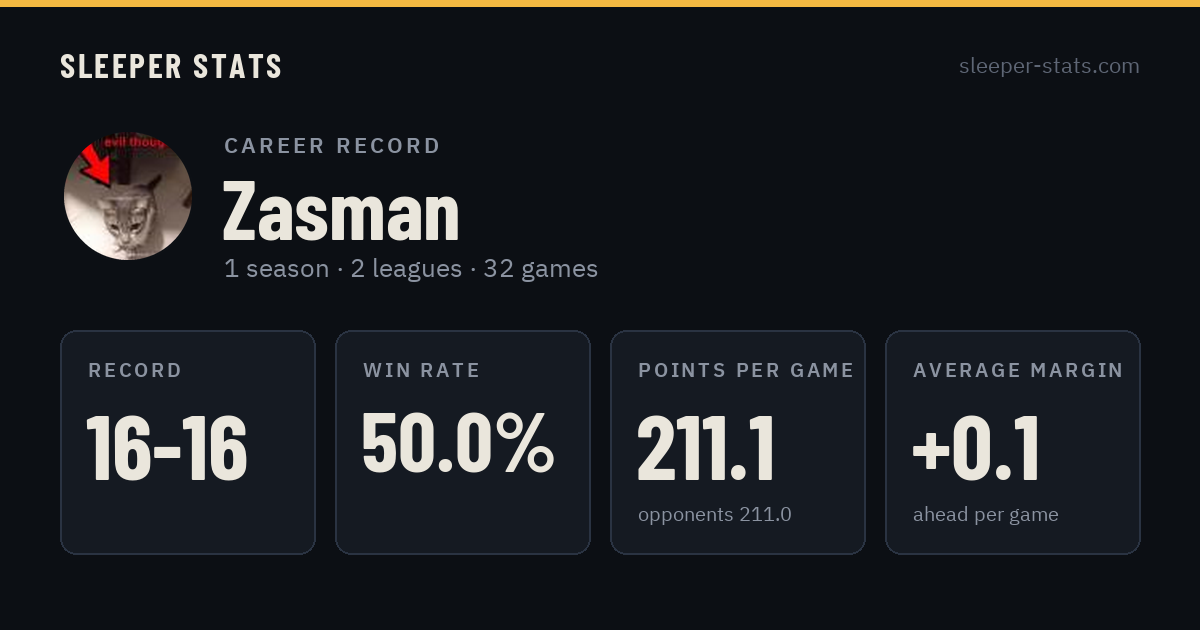The image size is (1200, 630).
Task: Click the ahead per game subtext
Action: coord(986,515)
